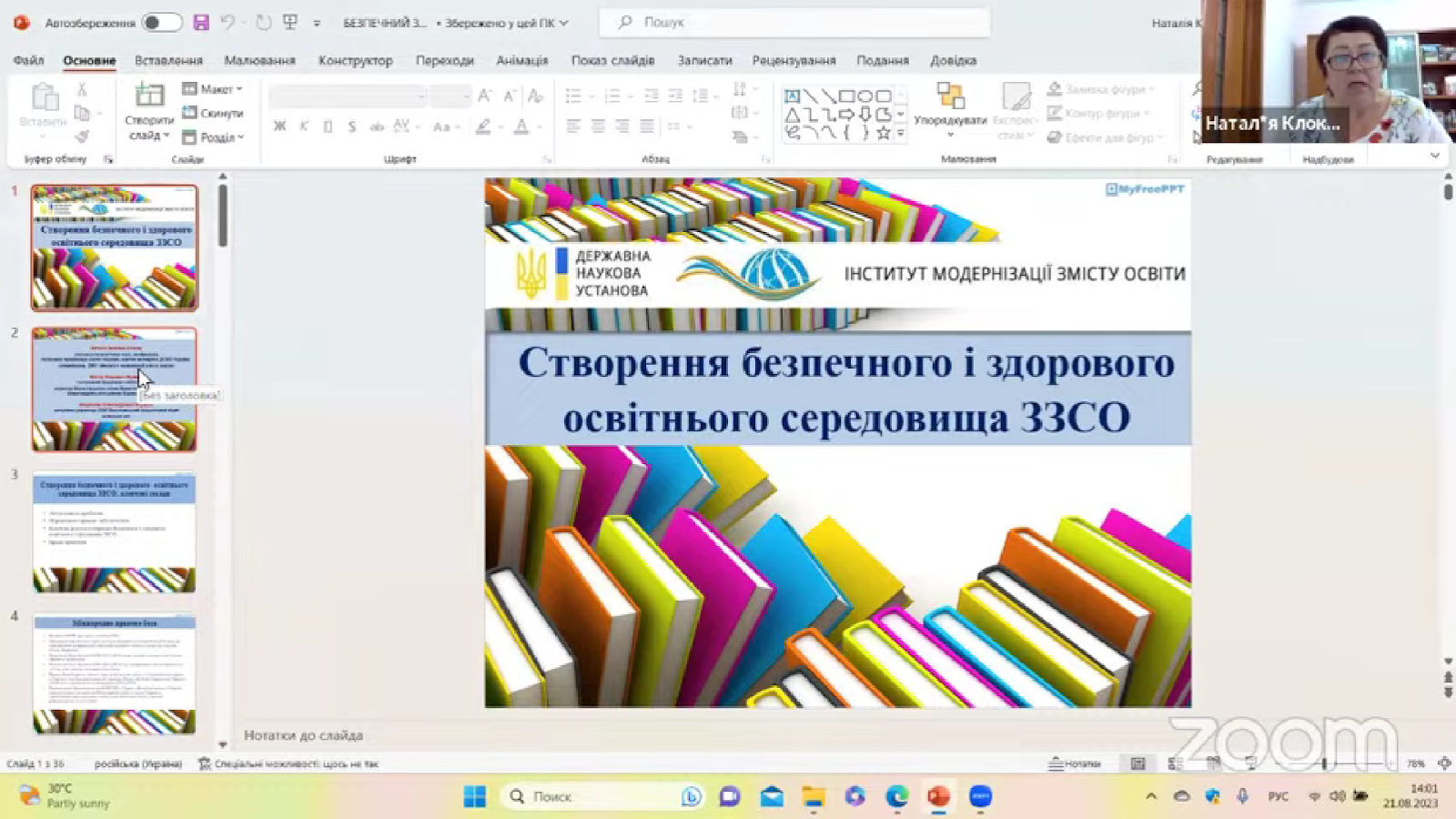Click the Format Painter brush icon
The width and height of the screenshot is (1456, 819).
click(82, 136)
